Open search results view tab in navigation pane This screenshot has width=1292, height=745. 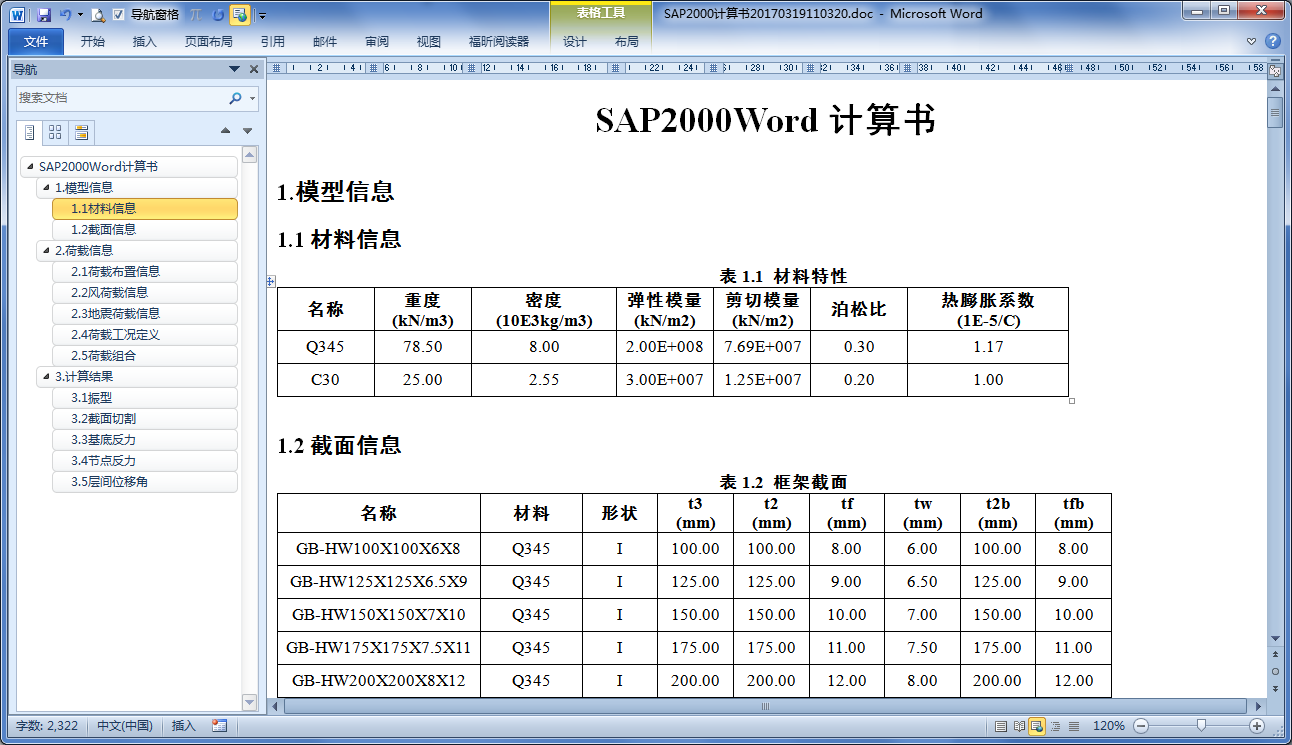[x=81, y=132]
